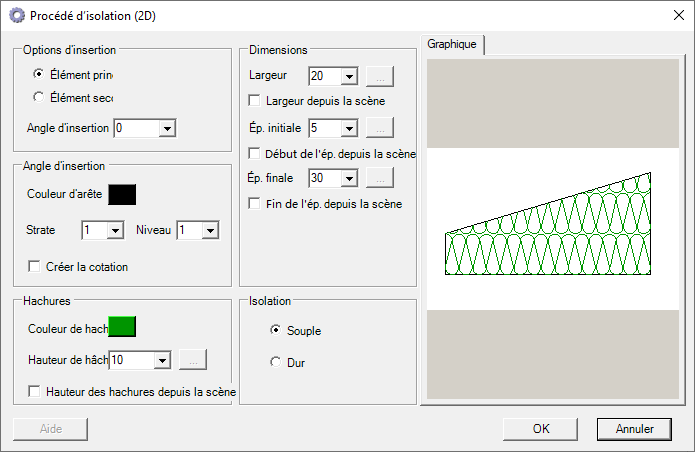The image size is (695, 452).
Task: Expand the Largeur value dropdown
Action: (349, 76)
